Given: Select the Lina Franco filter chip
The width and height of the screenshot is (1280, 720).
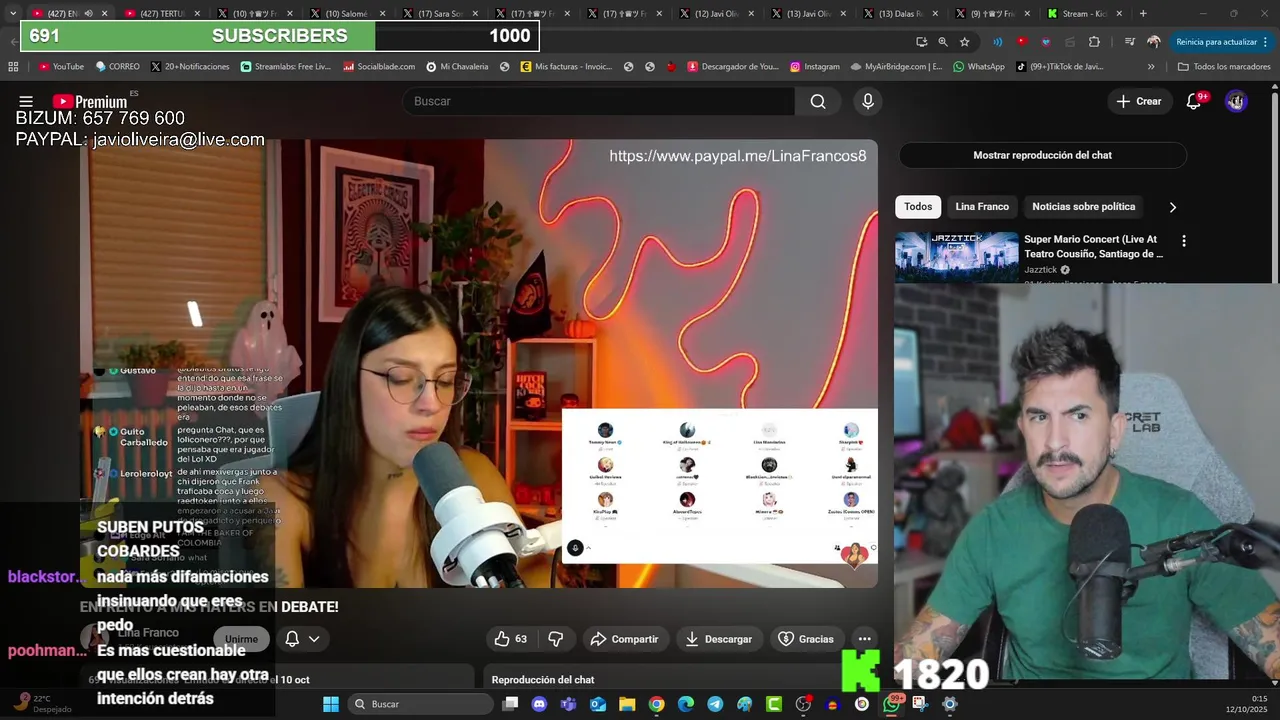Looking at the screenshot, I should [x=982, y=207].
